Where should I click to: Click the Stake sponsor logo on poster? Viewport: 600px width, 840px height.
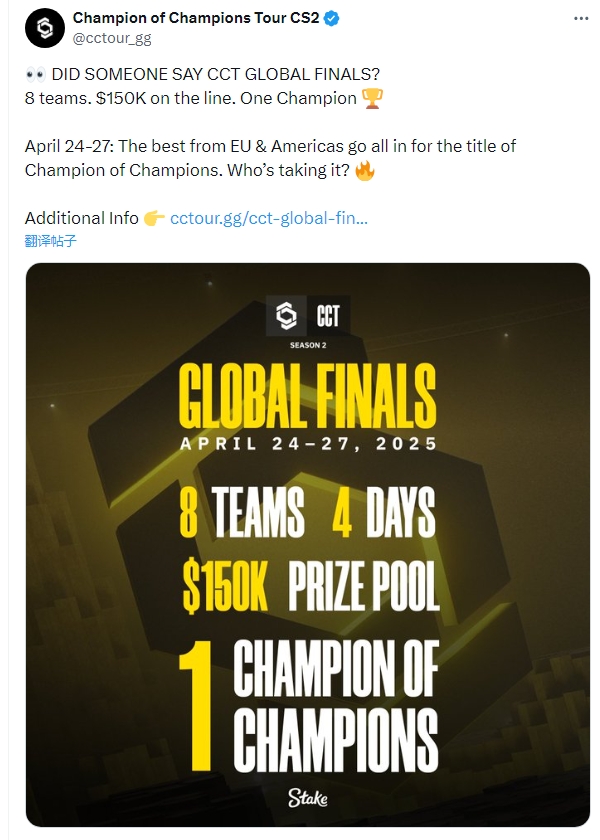point(308,798)
